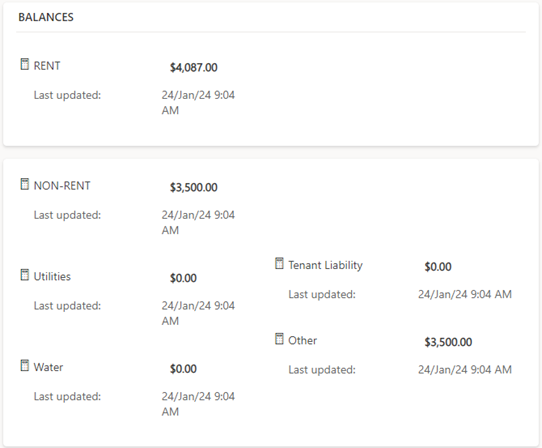Click the Water label text
Viewport: 542px width, 448px height.
click(x=48, y=367)
